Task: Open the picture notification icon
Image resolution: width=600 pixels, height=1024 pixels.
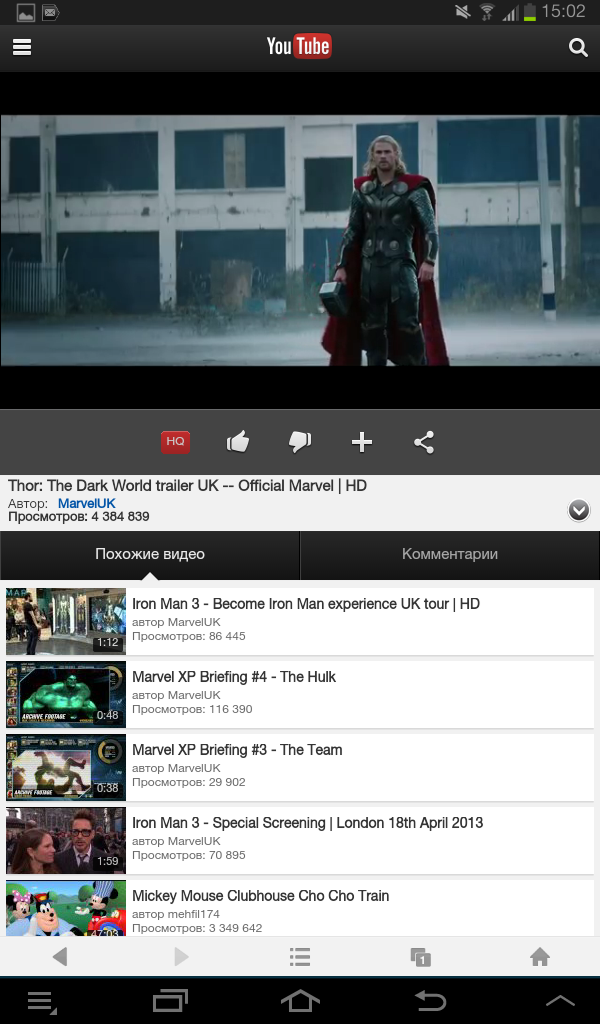Action: (25, 12)
